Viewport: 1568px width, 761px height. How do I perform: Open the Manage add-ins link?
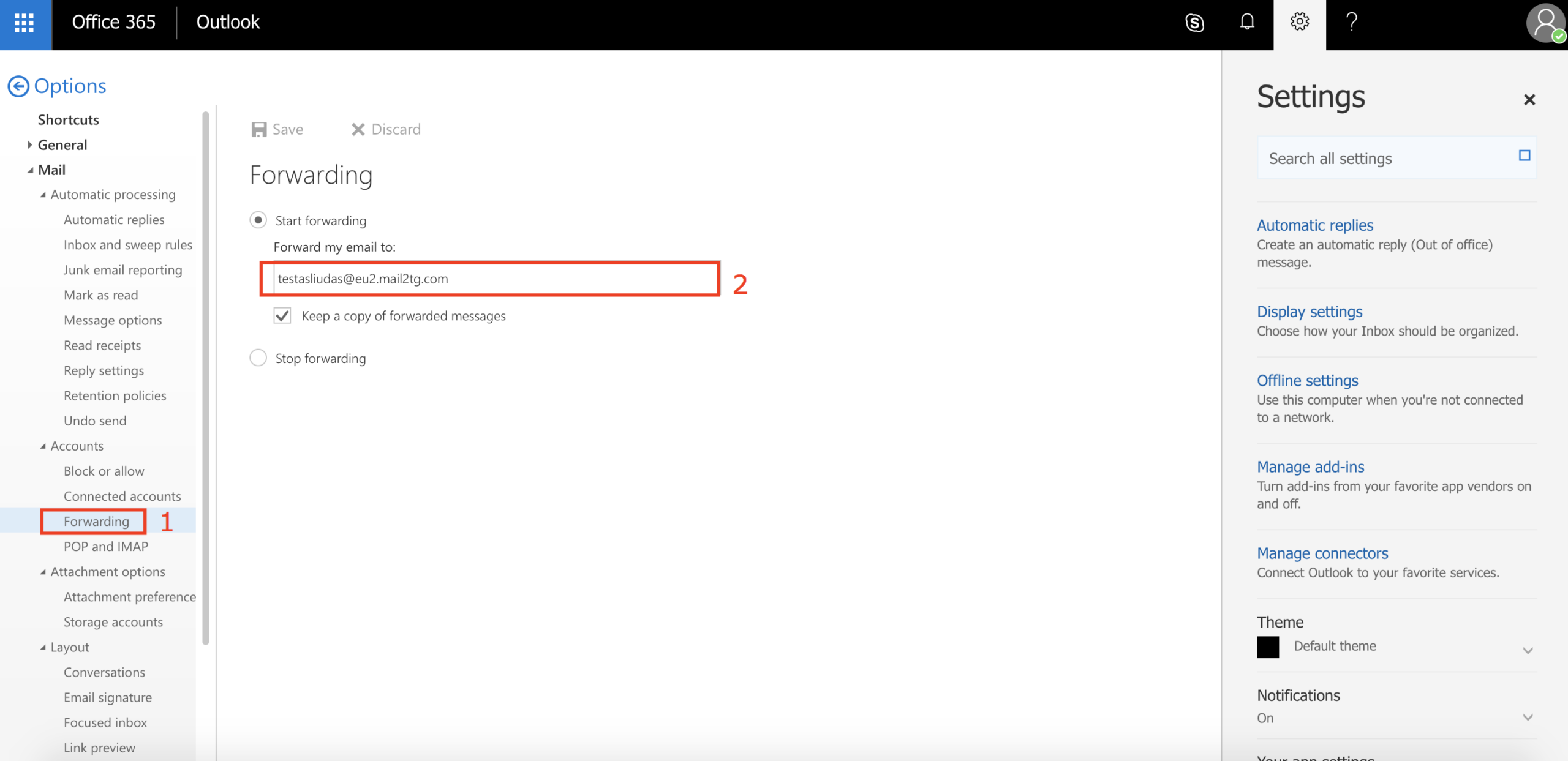click(1311, 467)
